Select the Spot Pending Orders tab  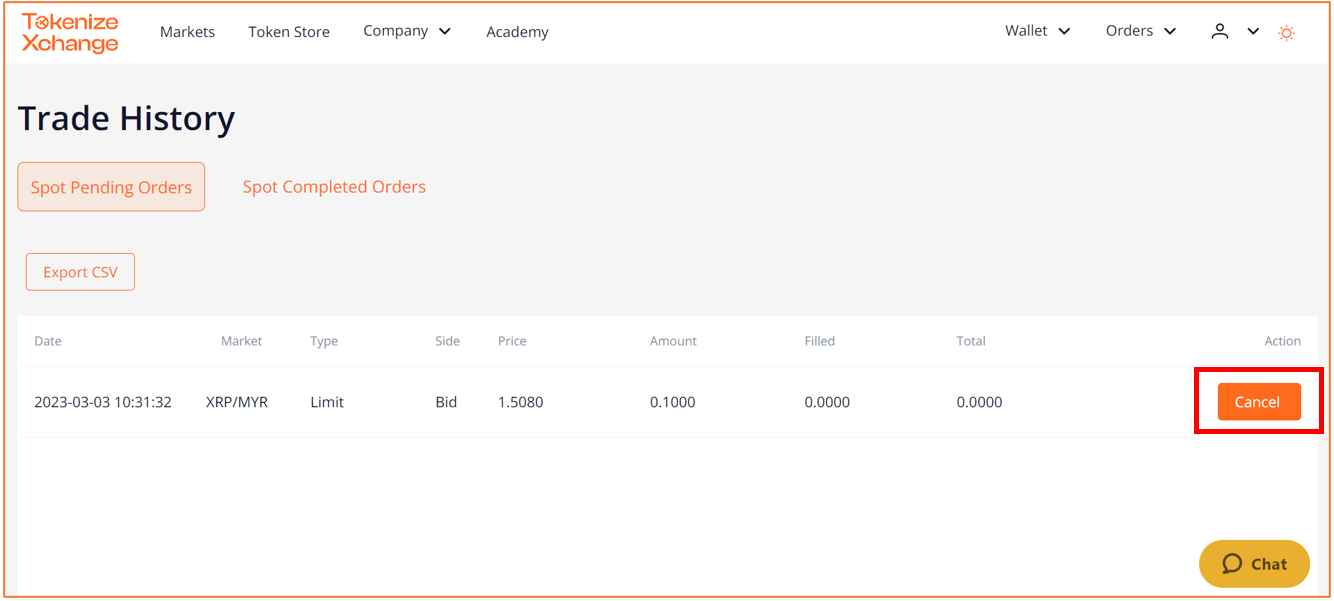click(111, 187)
